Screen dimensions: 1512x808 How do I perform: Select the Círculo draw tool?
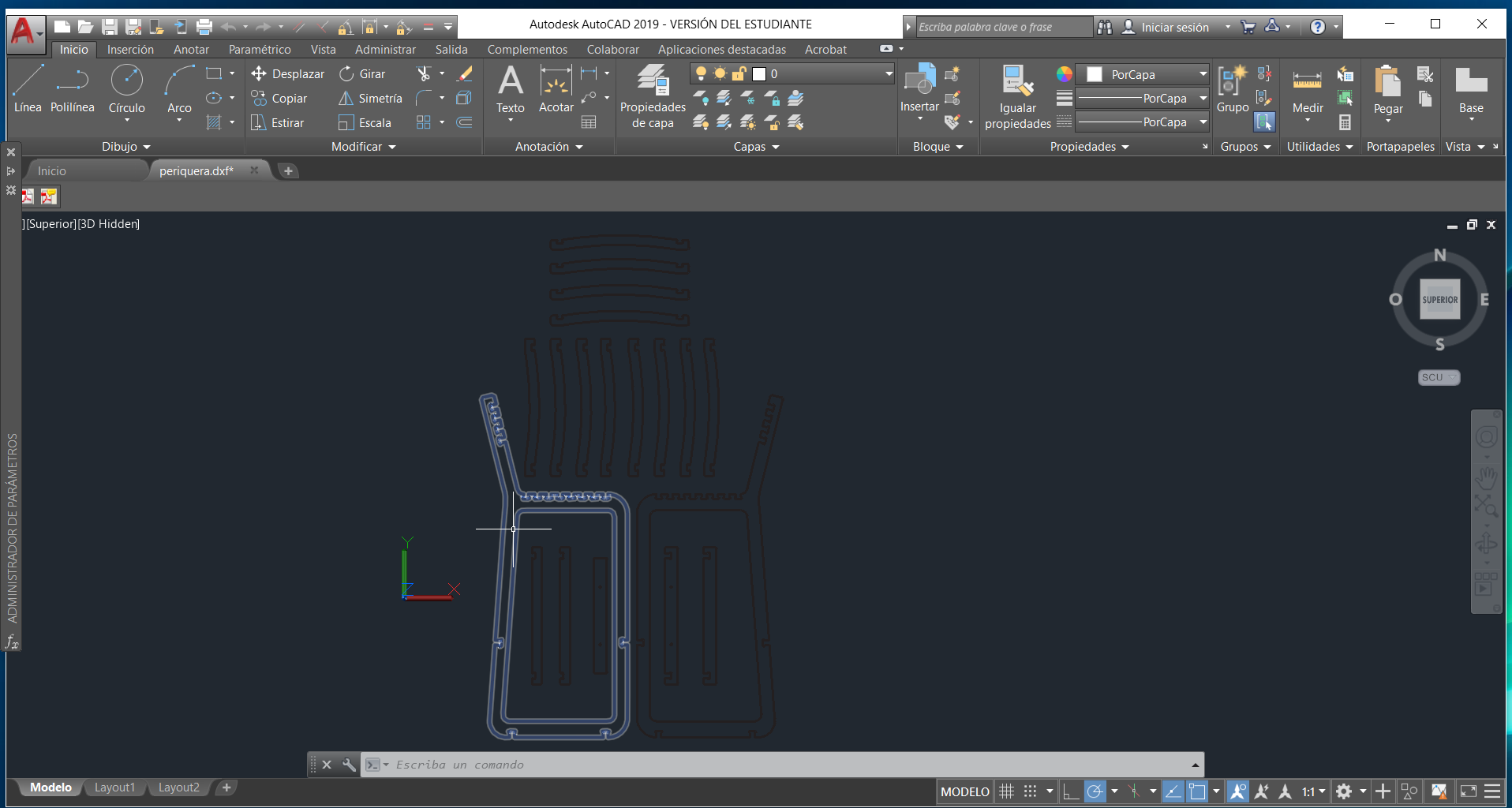(x=126, y=88)
